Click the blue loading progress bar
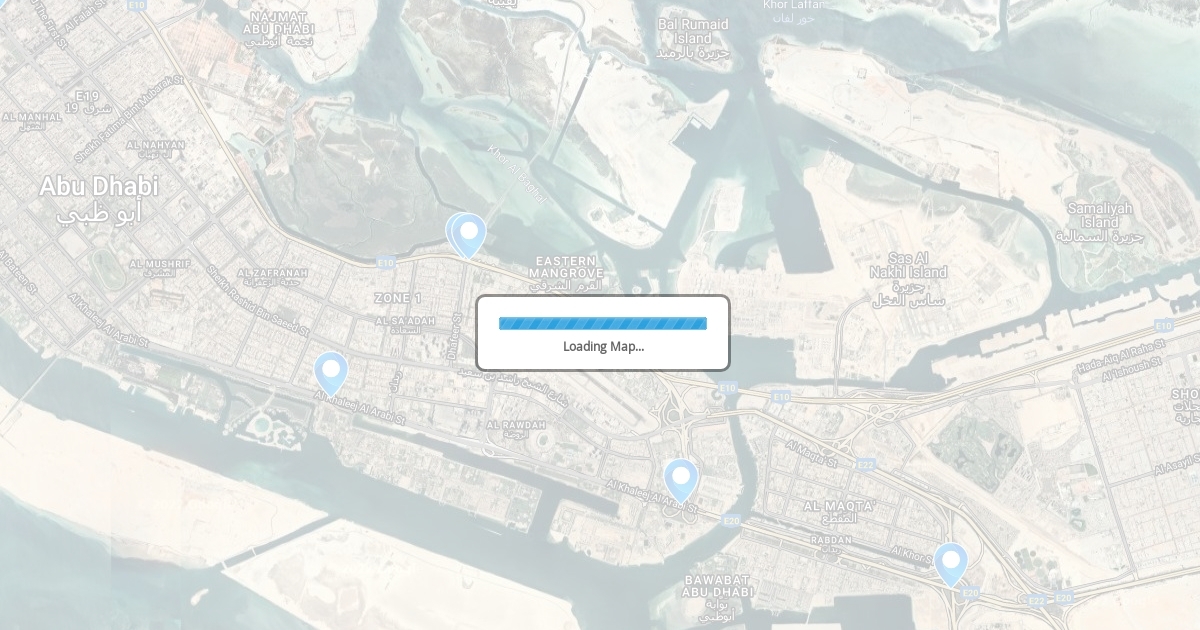This screenshot has height=630, width=1200. (603, 323)
